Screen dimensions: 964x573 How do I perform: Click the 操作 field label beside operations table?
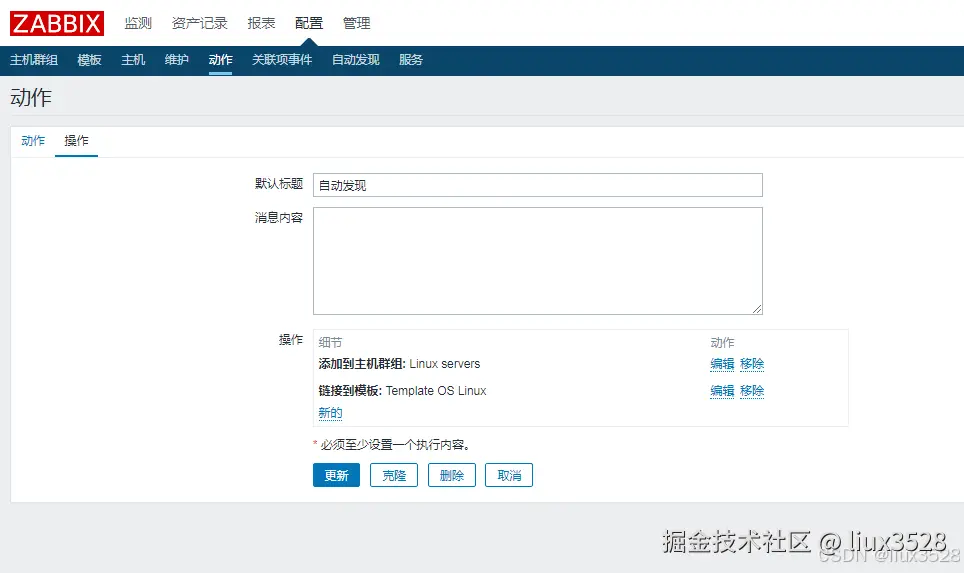291,339
